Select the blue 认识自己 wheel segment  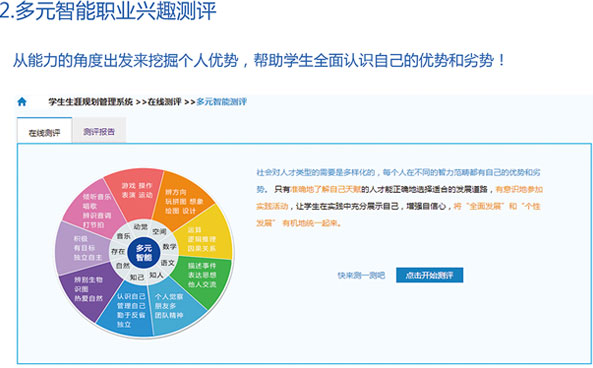click(129, 310)
